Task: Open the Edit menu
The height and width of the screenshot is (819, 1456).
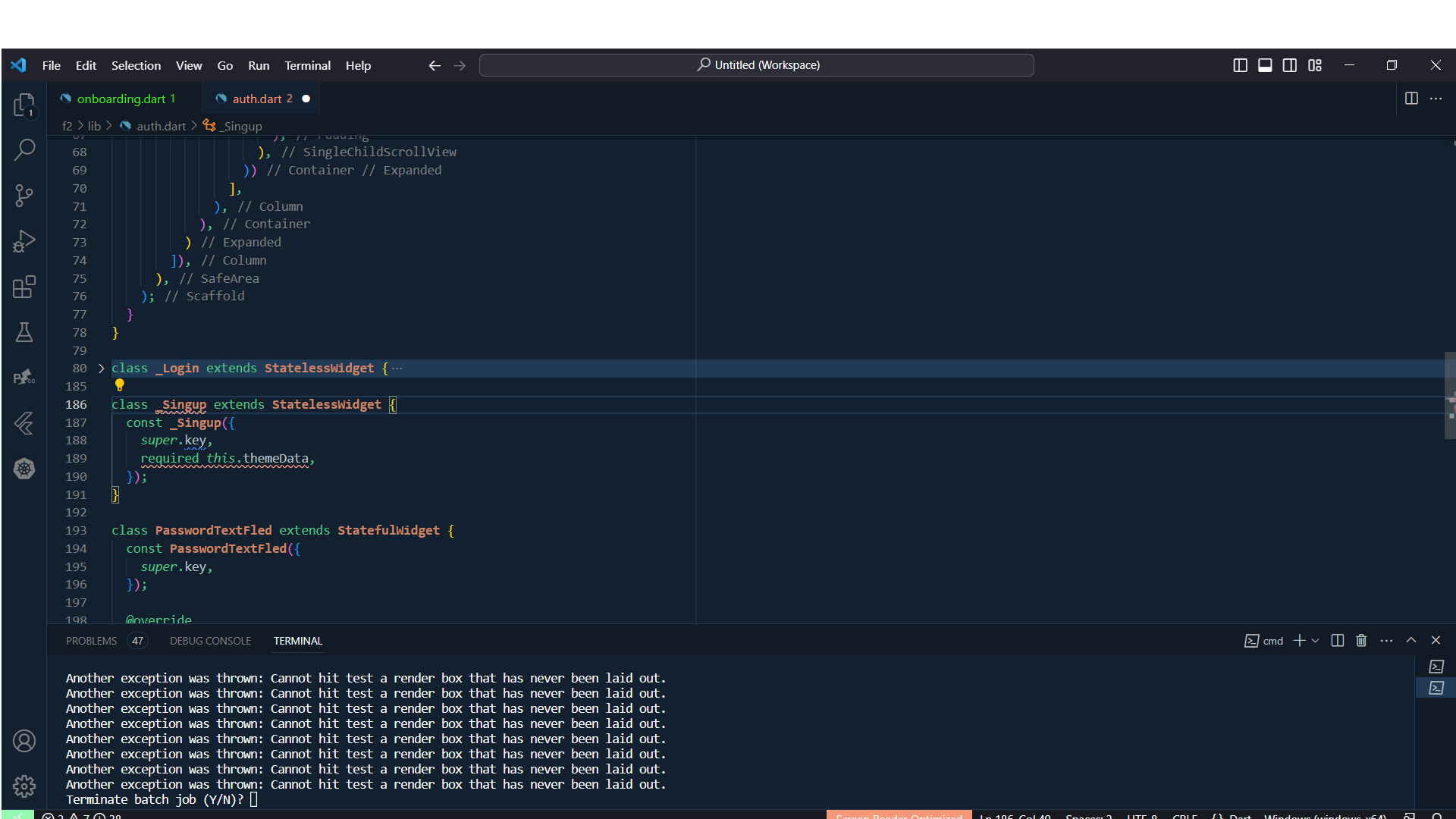Action: 86,66
